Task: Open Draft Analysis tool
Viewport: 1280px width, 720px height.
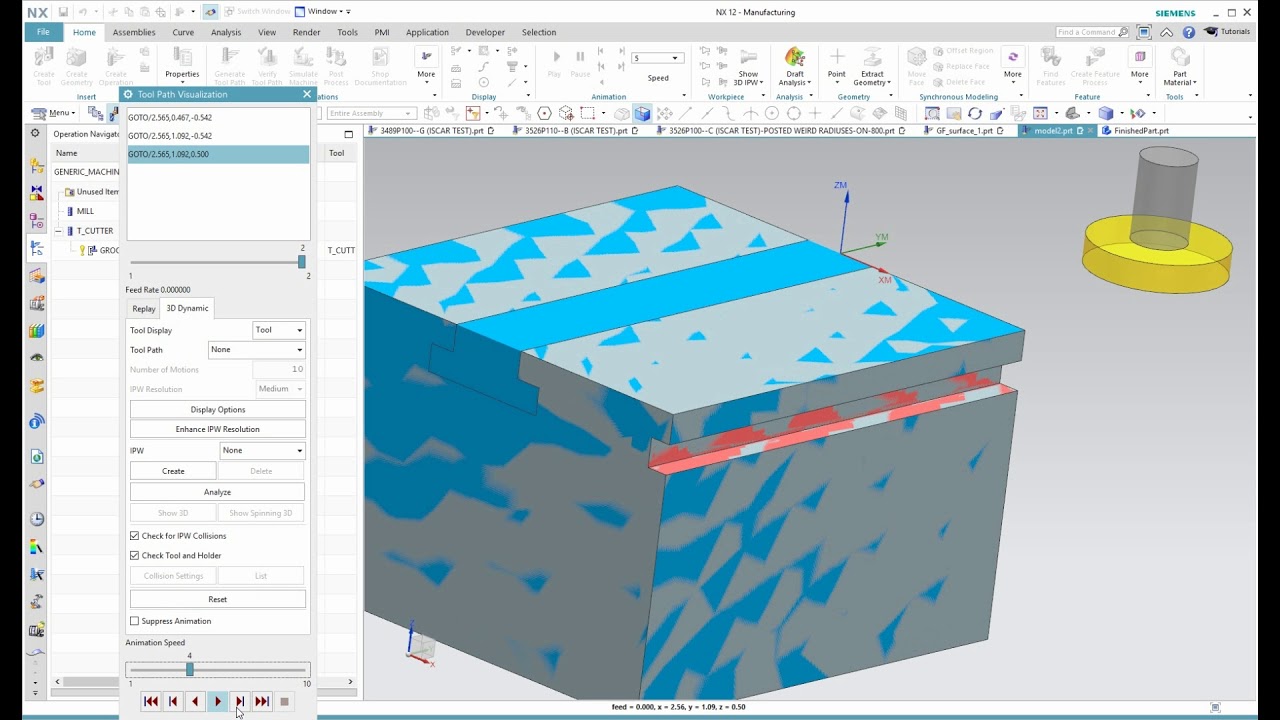Action: point(795,66)
